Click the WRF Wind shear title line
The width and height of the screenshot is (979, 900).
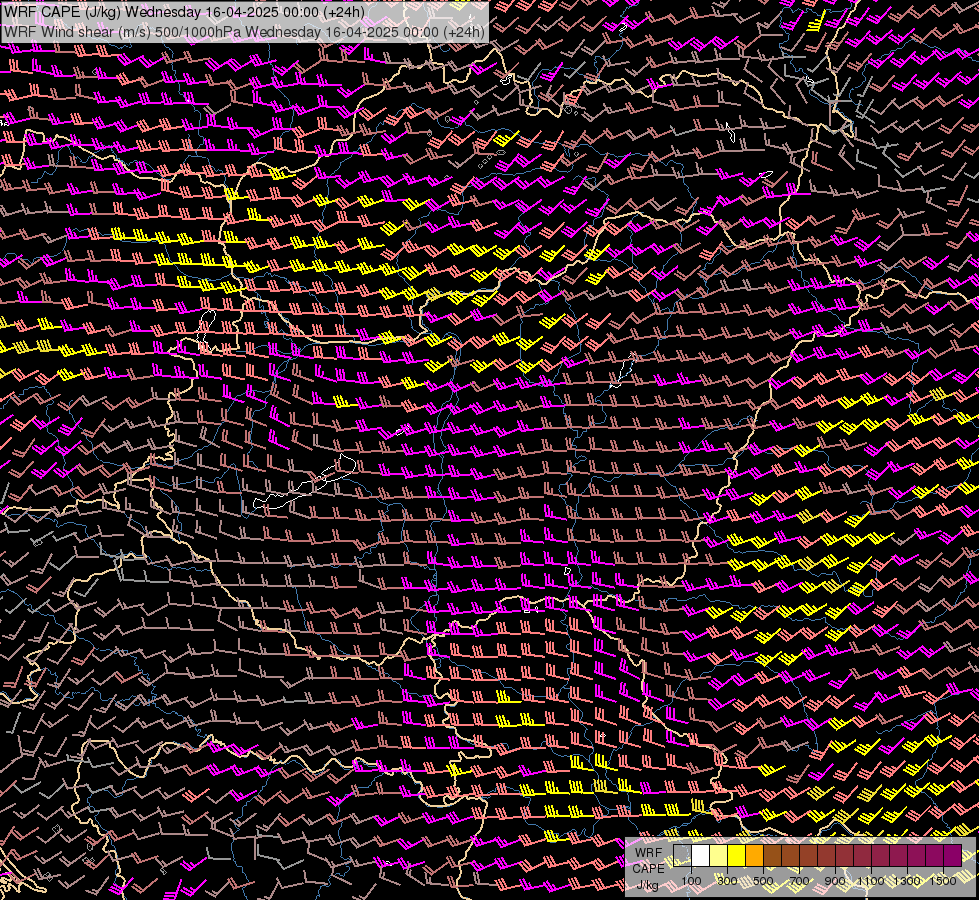[x=244, y=32]
